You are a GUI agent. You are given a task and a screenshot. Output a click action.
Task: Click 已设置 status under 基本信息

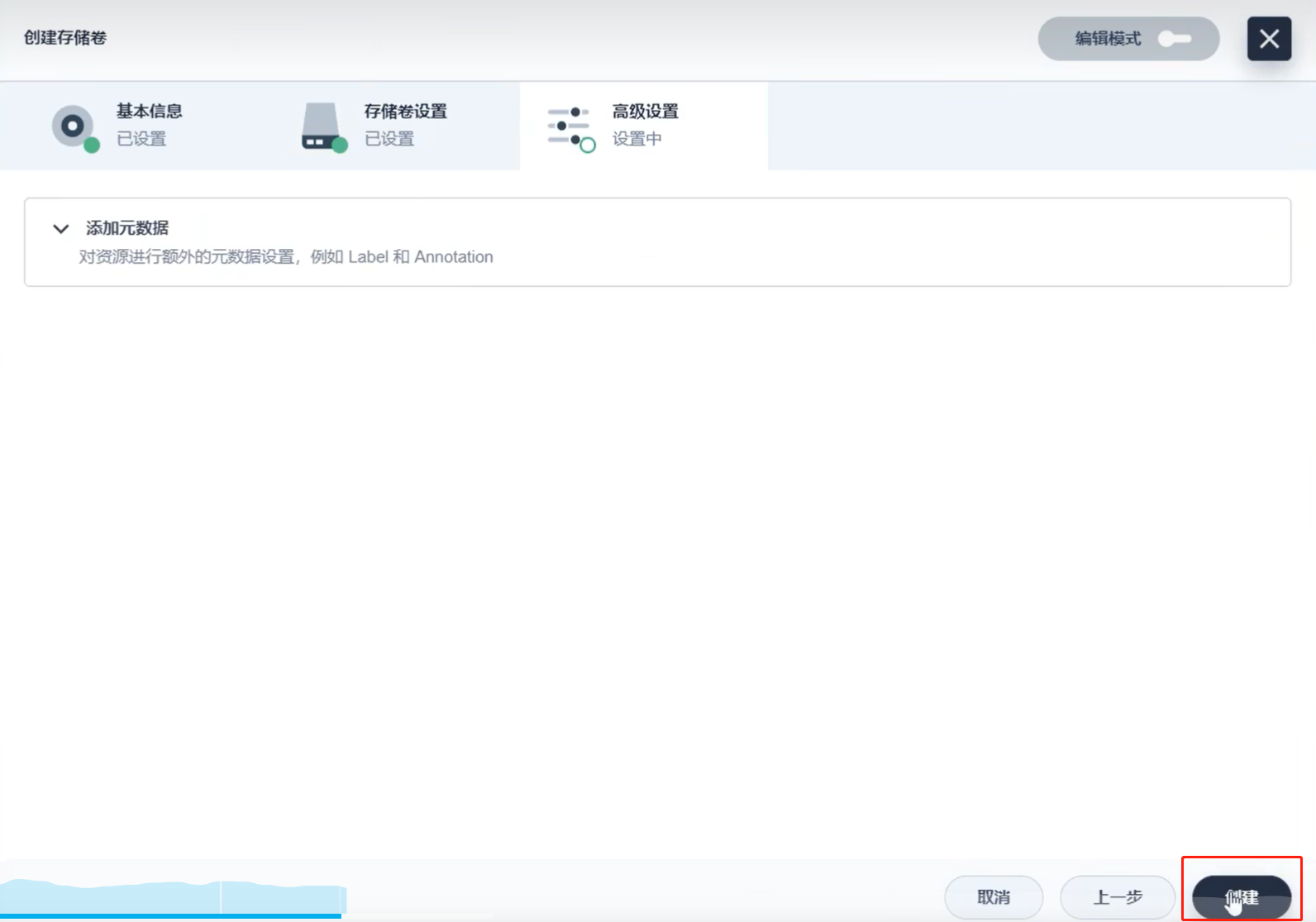coord(141,139)
